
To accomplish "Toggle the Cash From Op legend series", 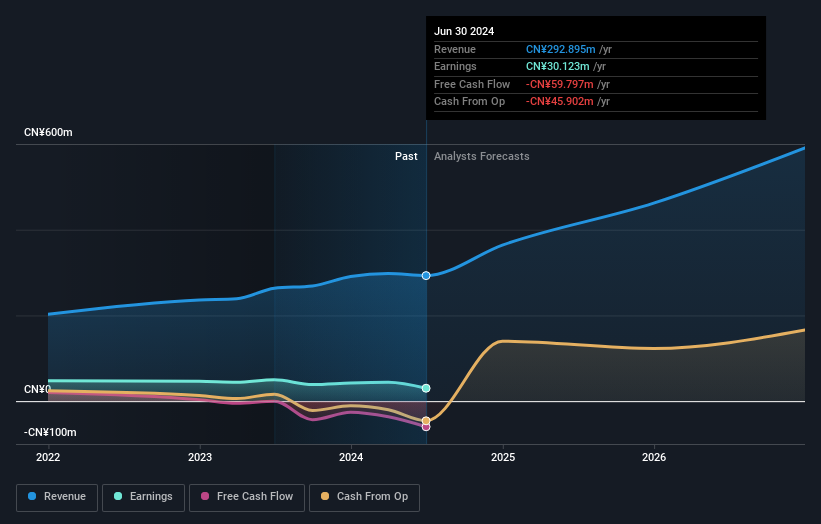I will [x=364, y=497].
